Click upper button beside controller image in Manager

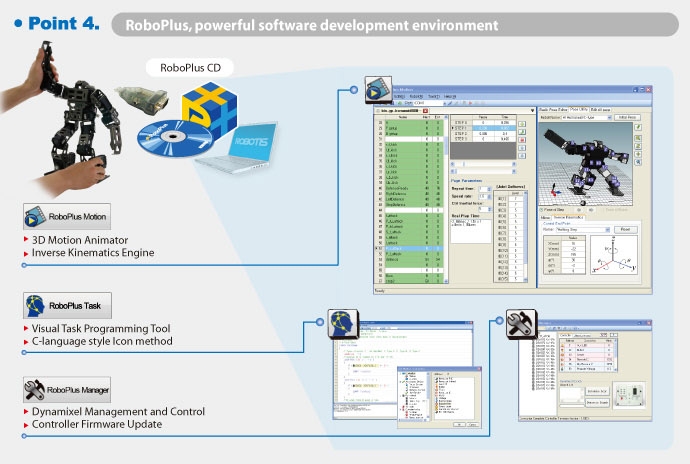pos(598,391)
